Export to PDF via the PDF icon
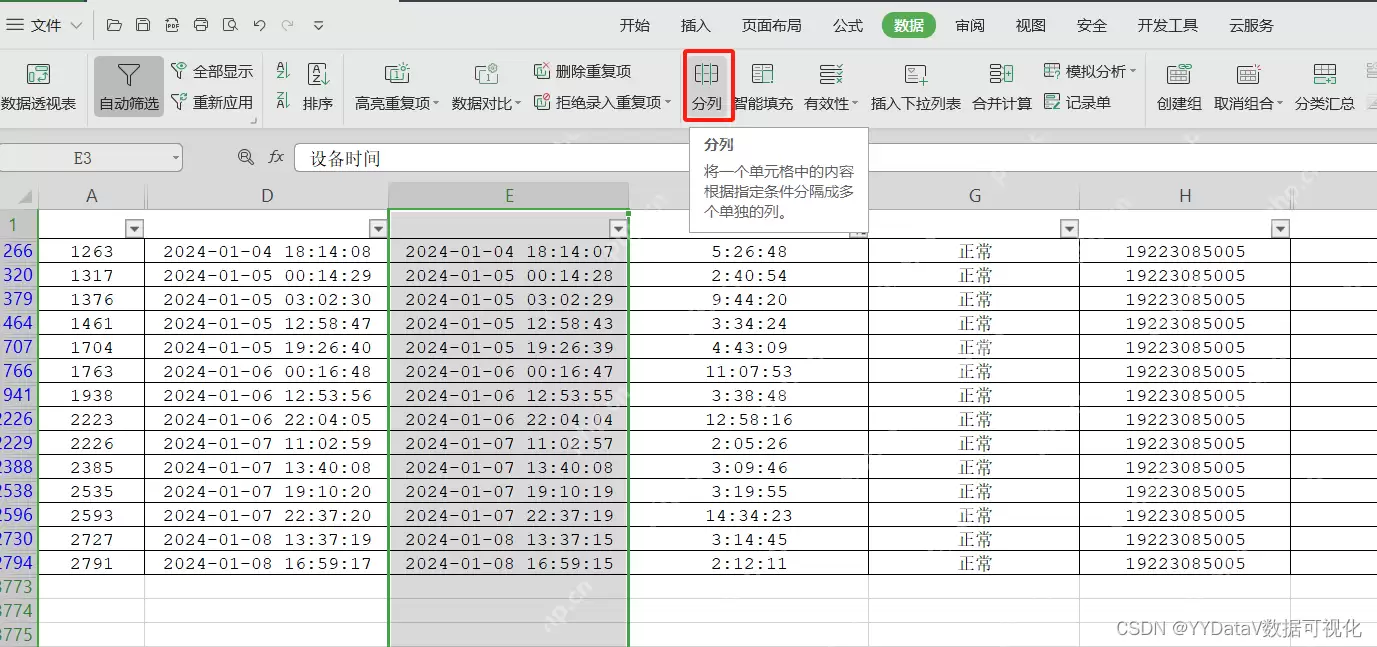 (172, 25)
